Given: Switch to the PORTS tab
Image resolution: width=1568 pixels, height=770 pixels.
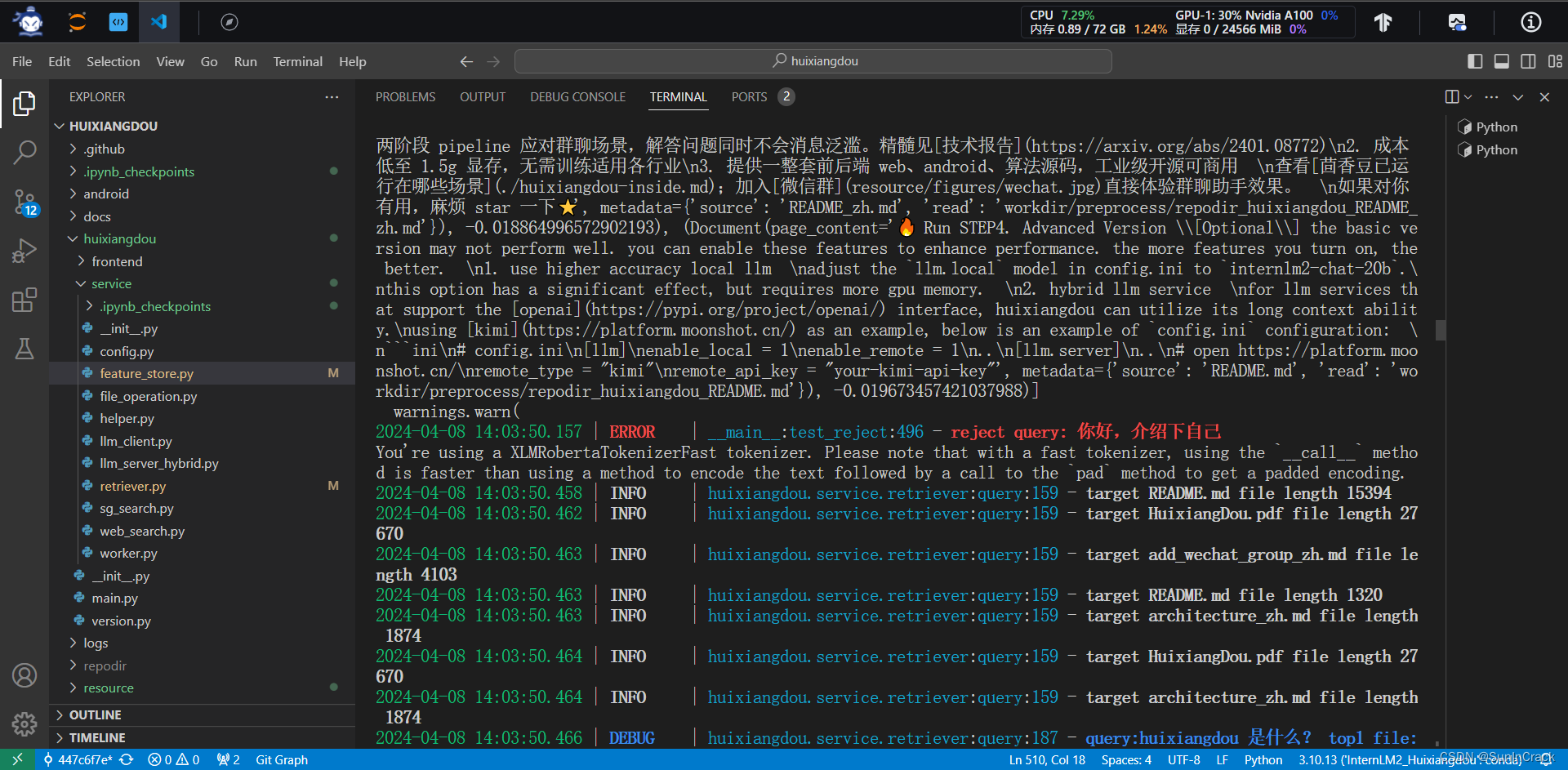Looking at the screenshot, I should tap(749, 96).
